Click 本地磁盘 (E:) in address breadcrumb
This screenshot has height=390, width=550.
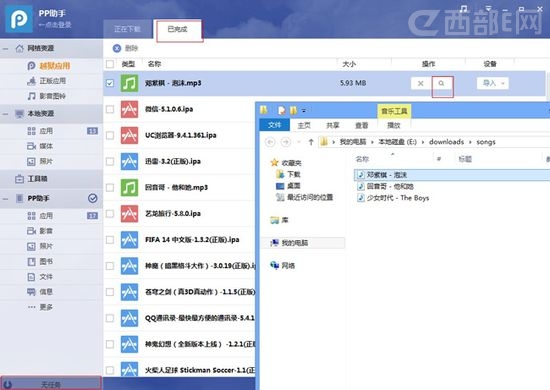(397, 142)
